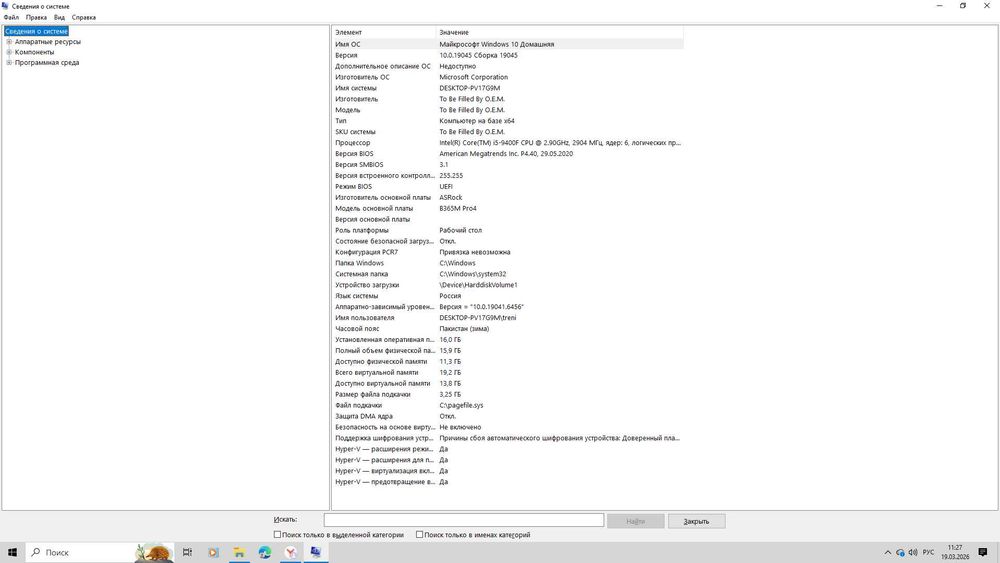Image resolution: width=1000 pixels, height=563 pixels.
Task: Click the Закрыть button
Action: click(696, 521)
